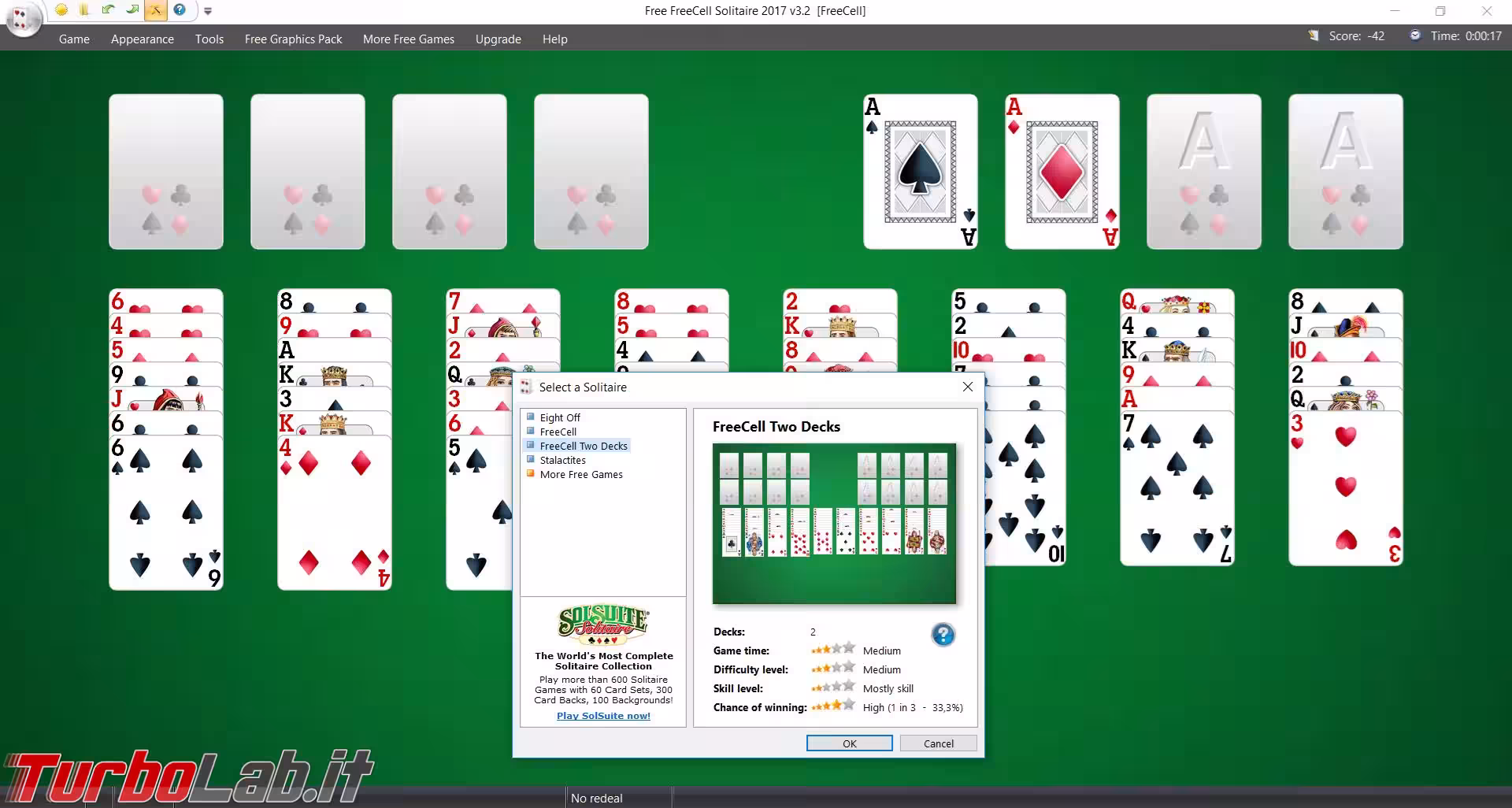Select Eight Off in the solitaire list

(x=559, y=417)
